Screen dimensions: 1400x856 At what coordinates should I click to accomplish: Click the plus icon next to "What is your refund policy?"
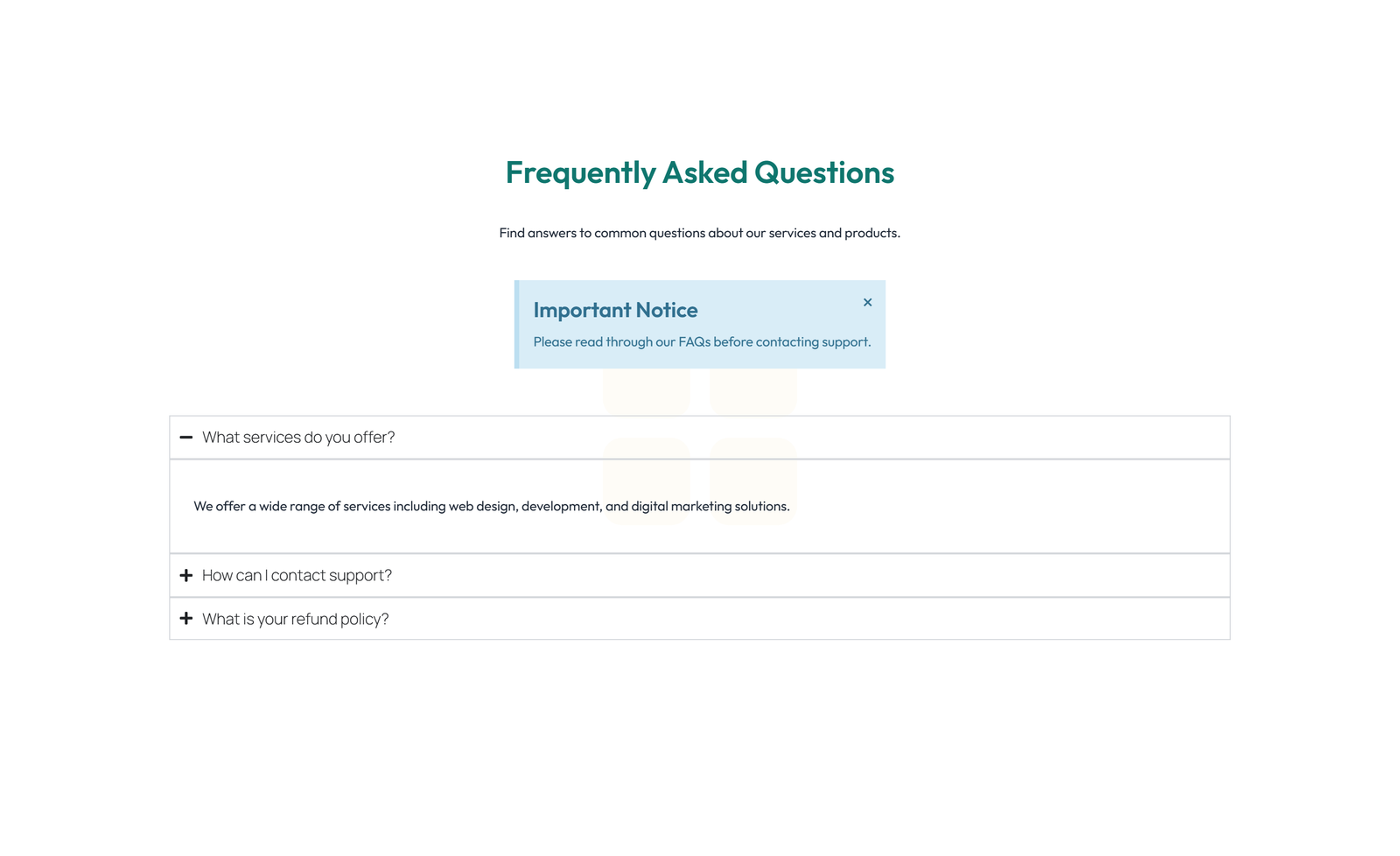185,619
